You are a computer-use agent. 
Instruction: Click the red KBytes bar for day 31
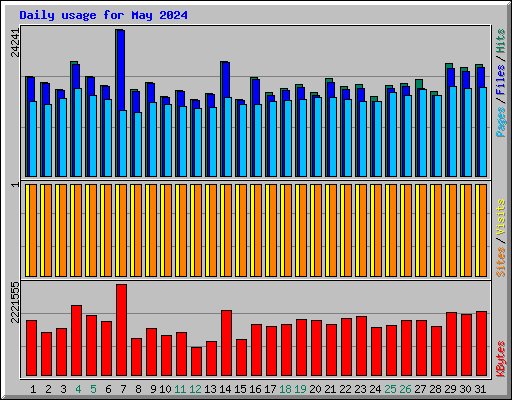tap(481, 344)
